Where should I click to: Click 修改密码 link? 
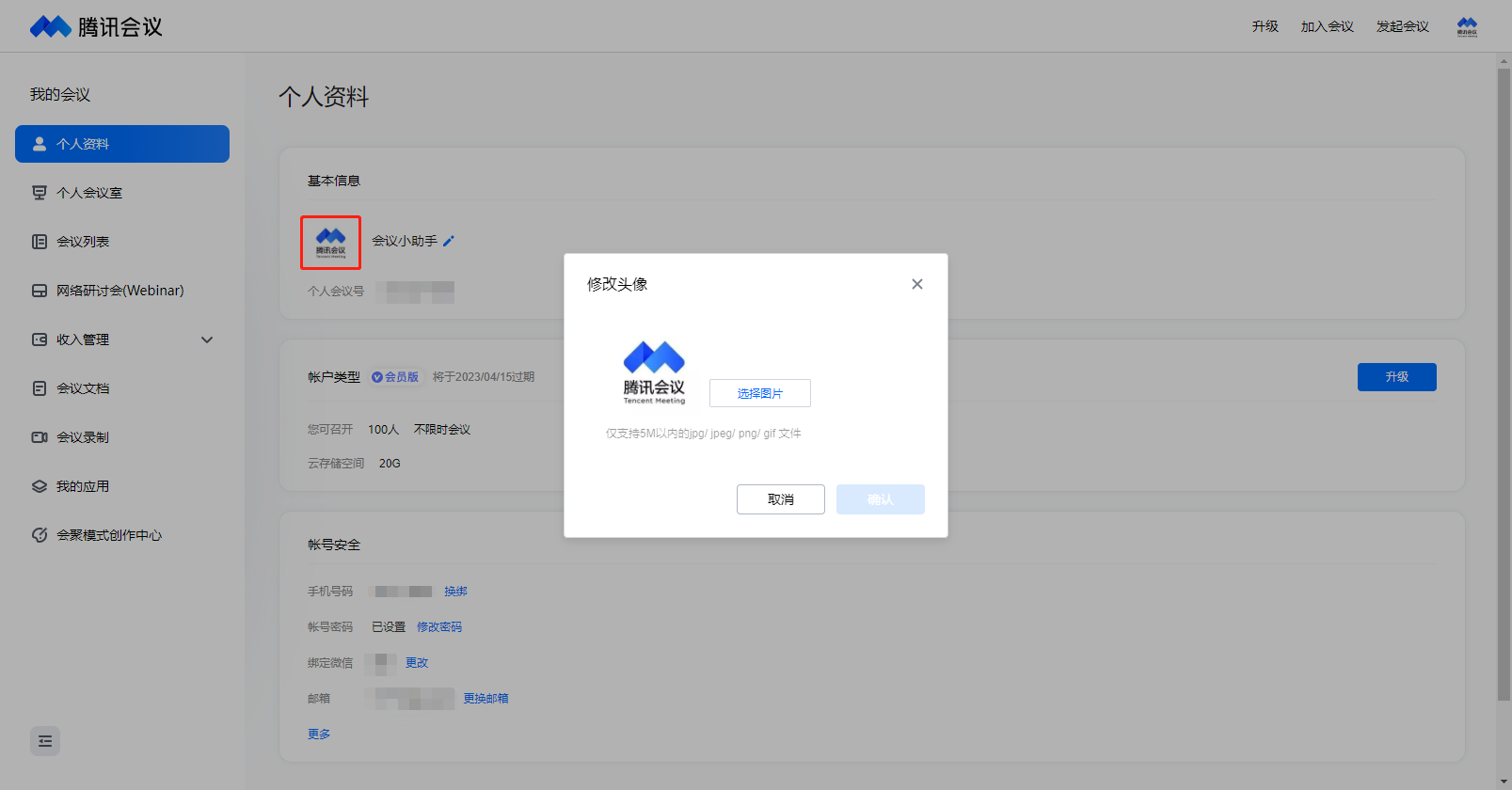coord(439,627)
